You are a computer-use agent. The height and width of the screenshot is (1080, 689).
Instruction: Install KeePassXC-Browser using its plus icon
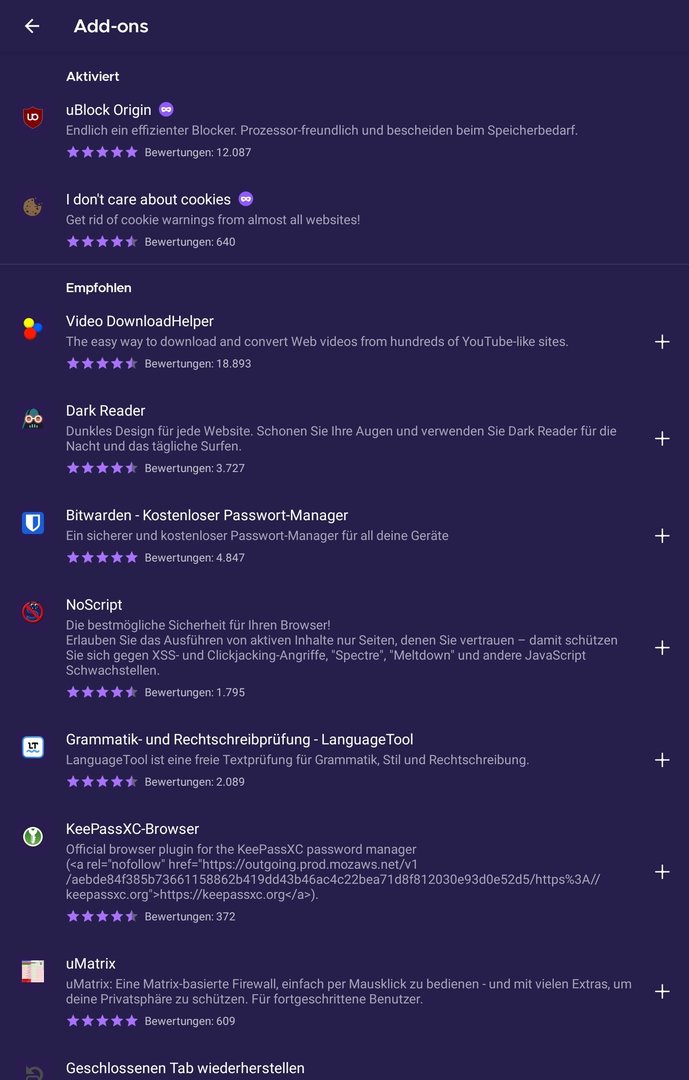click(x=662, y=872)
